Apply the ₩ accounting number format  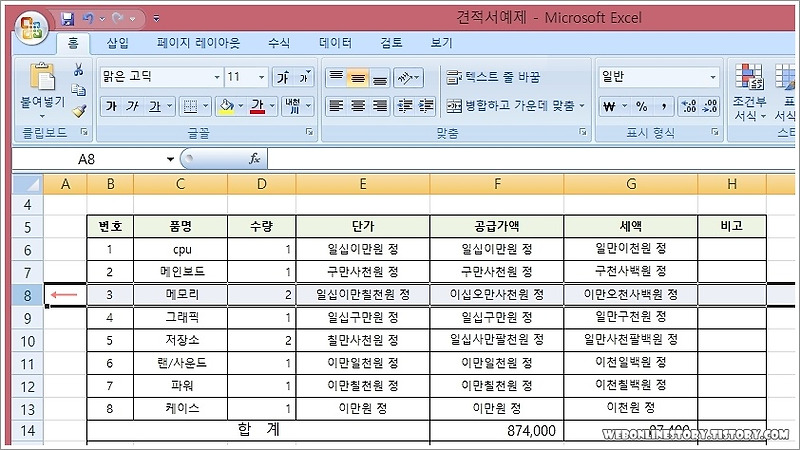point(609,107)
